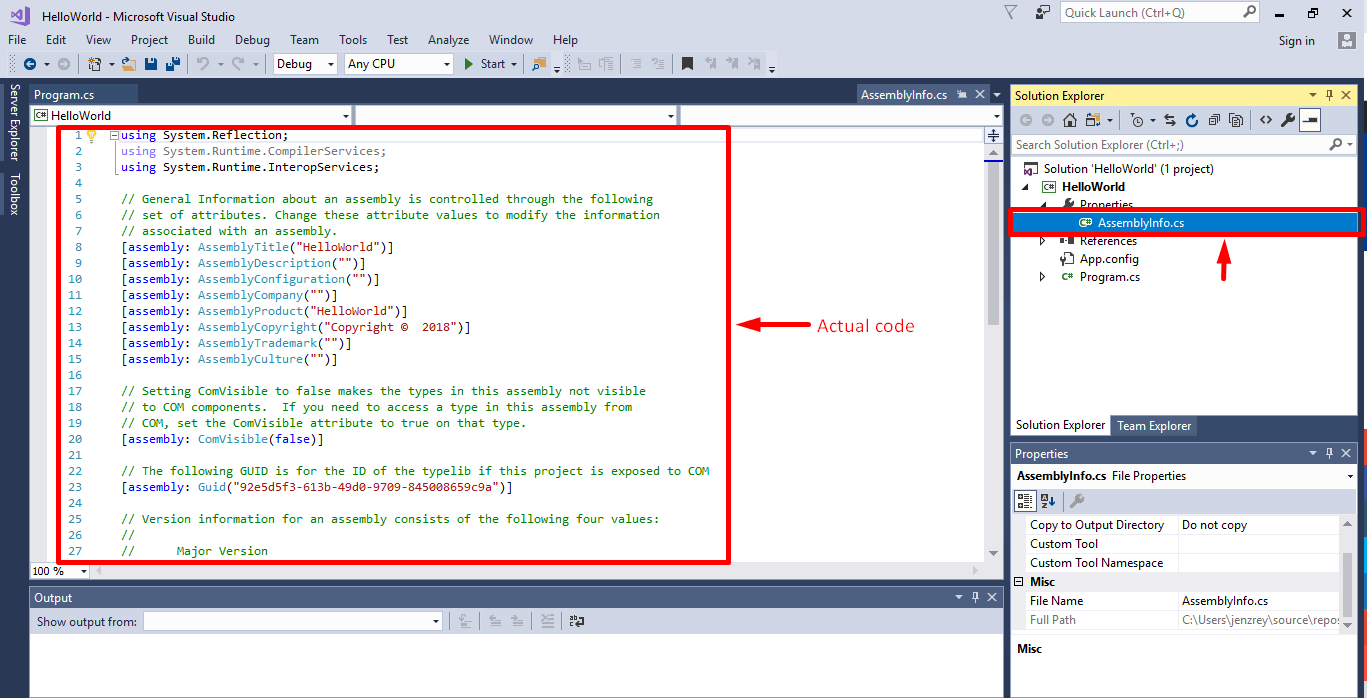Click the Pending Changes Filter clock icon

[1138, 120]
